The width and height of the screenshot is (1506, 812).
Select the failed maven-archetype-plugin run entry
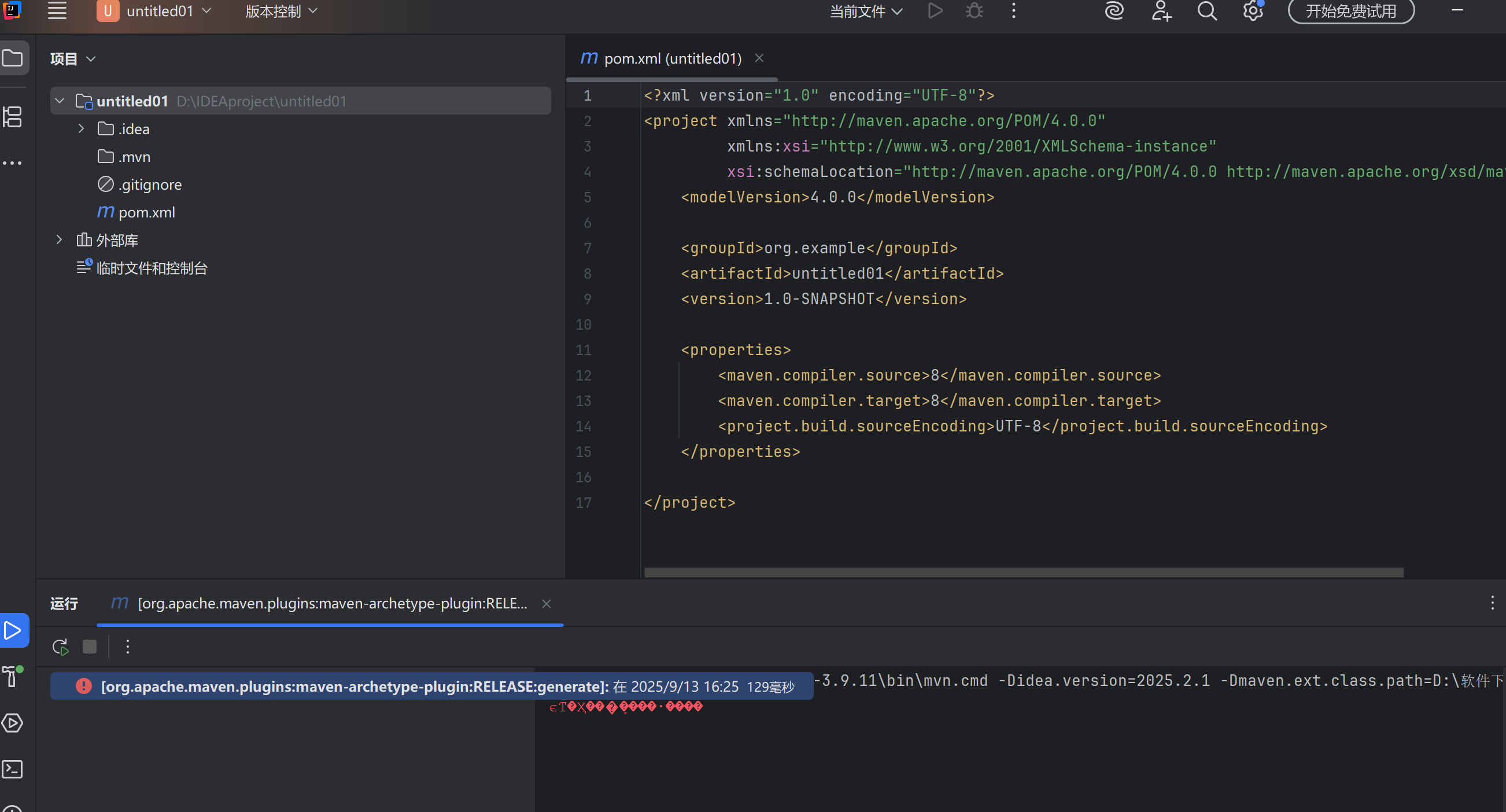pyautogui.click(x=431, y=686)
